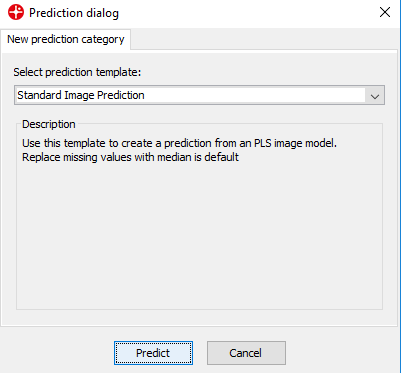The height and width of the screenshot is (373, 401).
Task: Click the Description group box heading
Action: (x=49, y=124)
